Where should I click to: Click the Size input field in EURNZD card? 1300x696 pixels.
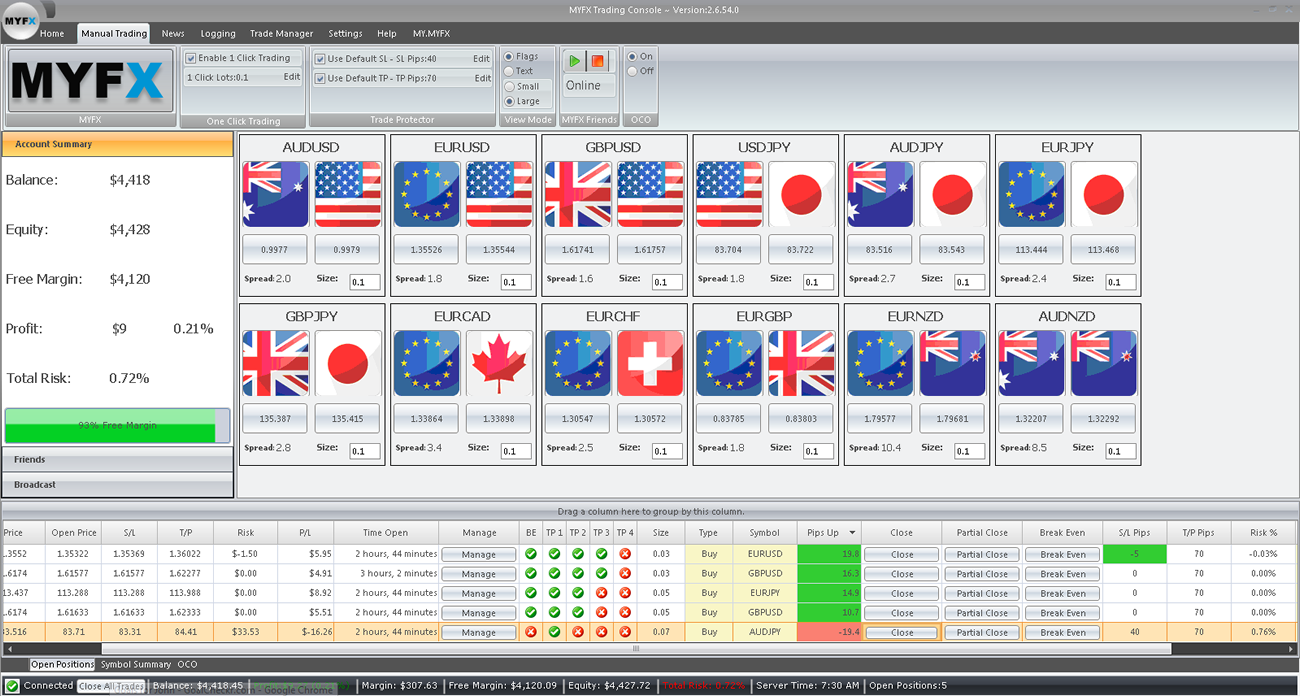coord(970,451)
